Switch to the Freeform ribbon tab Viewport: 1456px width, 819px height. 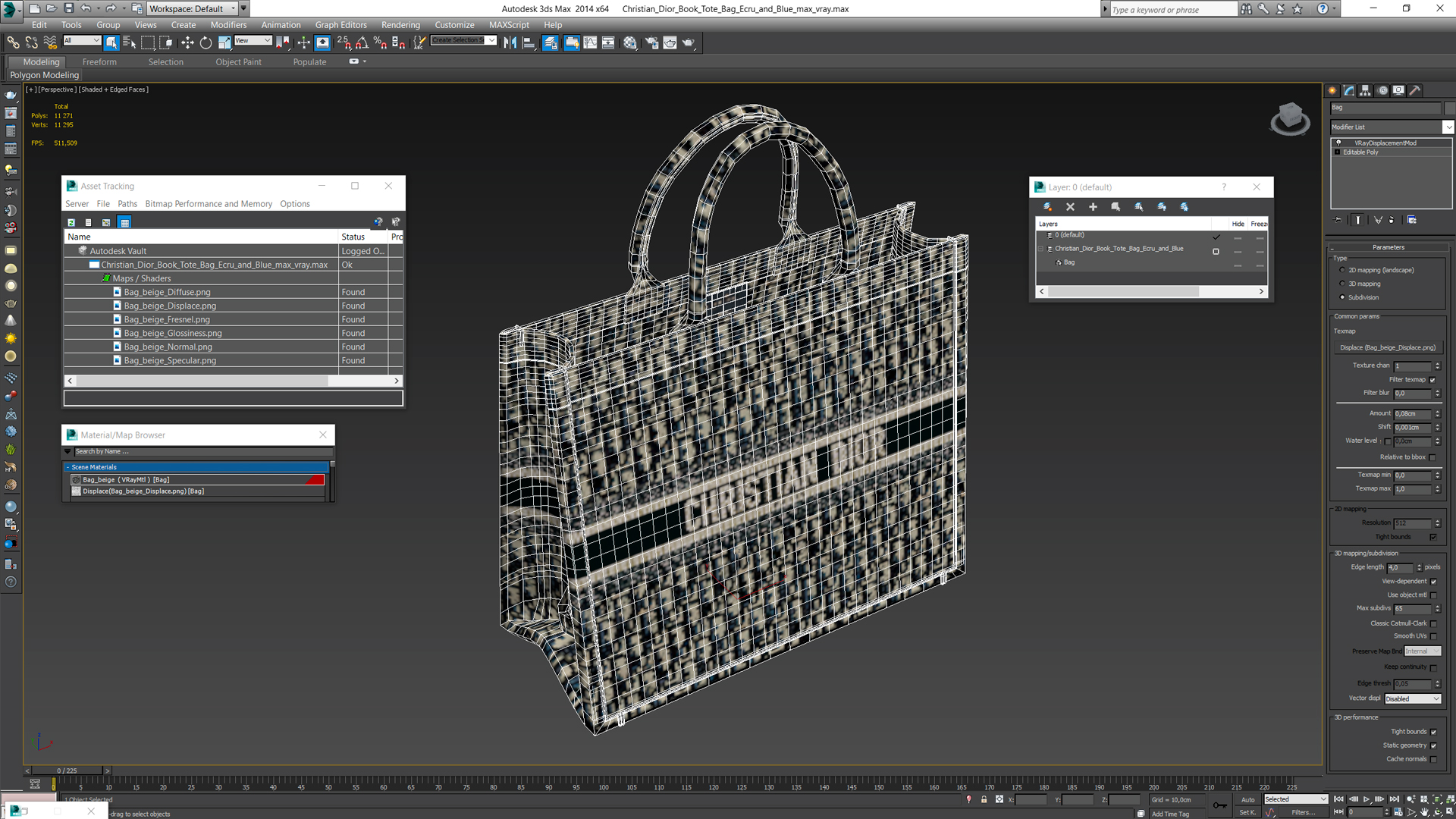point(99,62)
